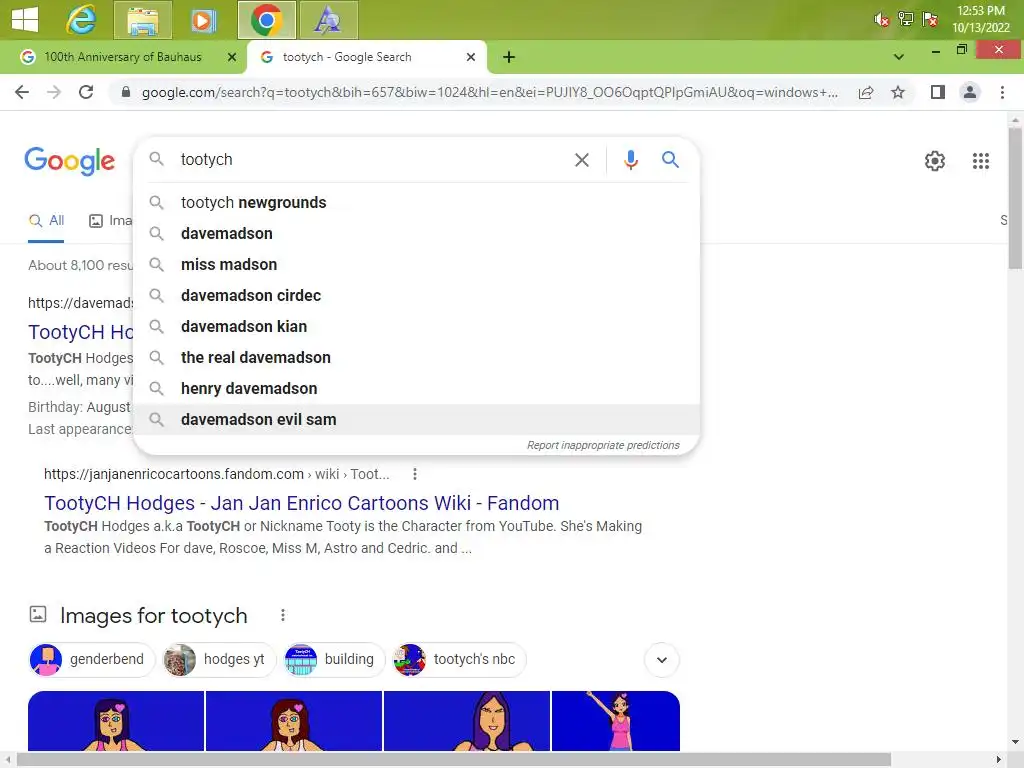Click the address bar URL
The width and height of the screenshot is (1024, 768).
point(489,92)
